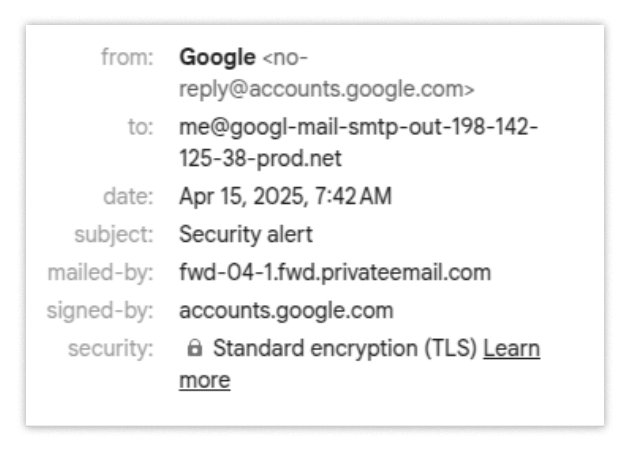This screenshot has width=630, height=452.
Task: Click the "mailed-by:" field label
Action: (101, 273)
